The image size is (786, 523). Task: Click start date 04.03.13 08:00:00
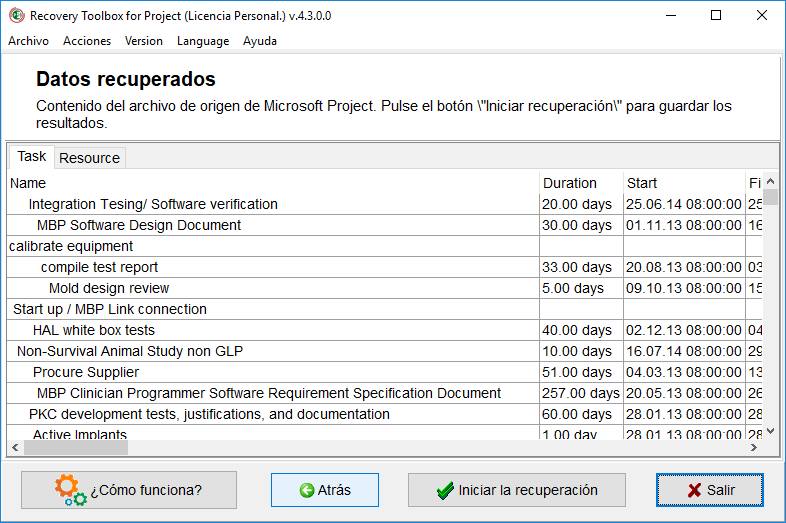tap(684, 373)
